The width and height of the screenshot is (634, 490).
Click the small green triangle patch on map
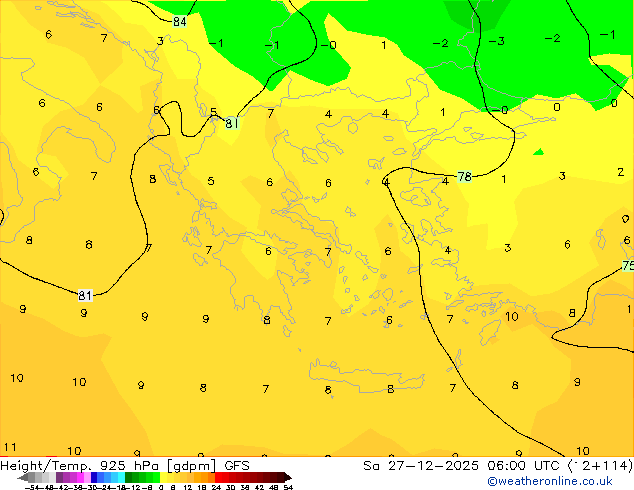pyautogui.click(x=539, y=152)
